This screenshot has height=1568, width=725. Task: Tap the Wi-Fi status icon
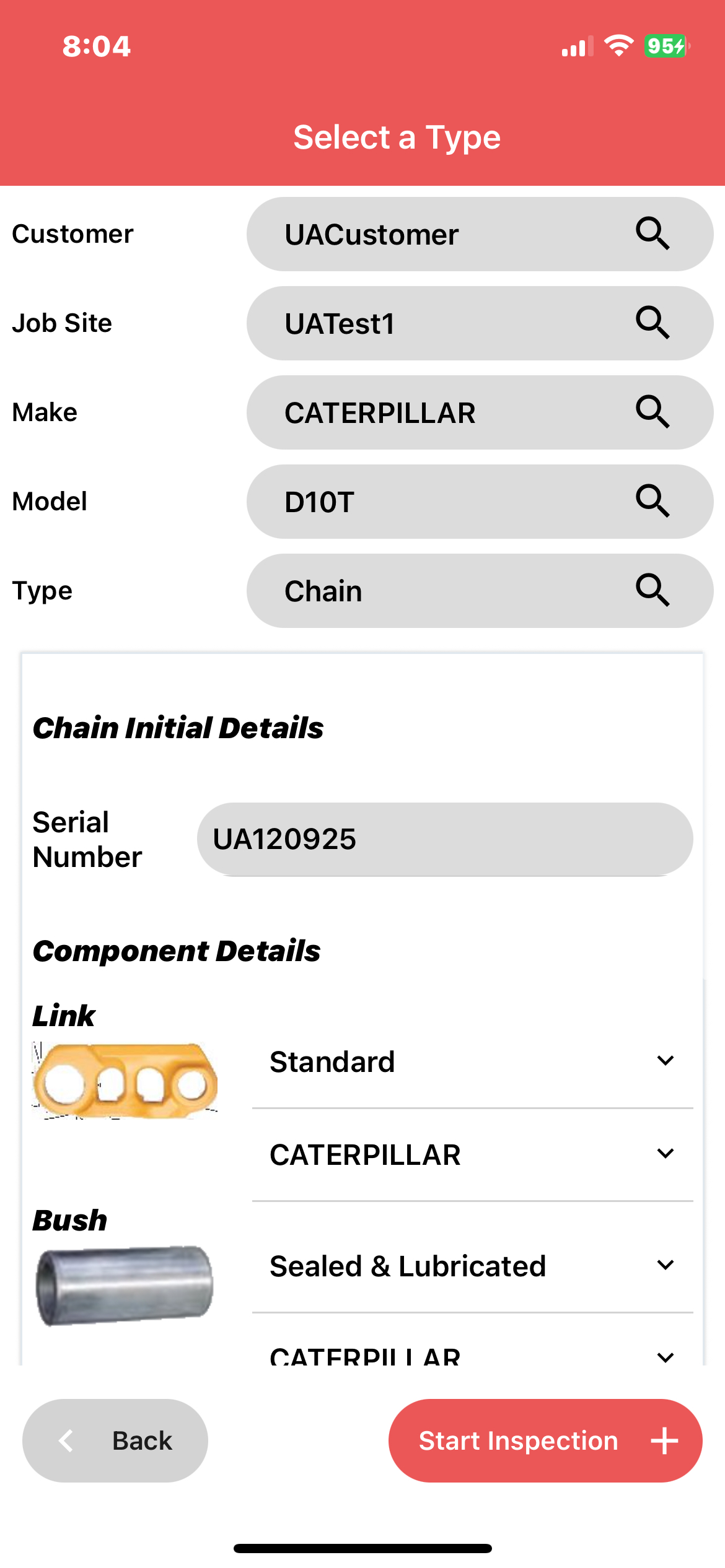click(x=618, y=46)
